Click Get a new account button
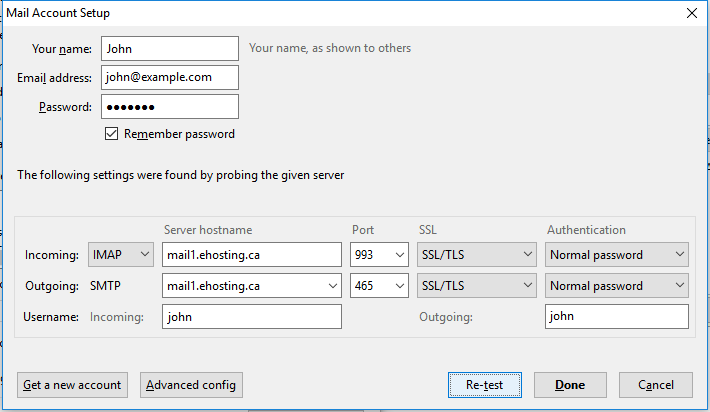 tap(72, 385)
